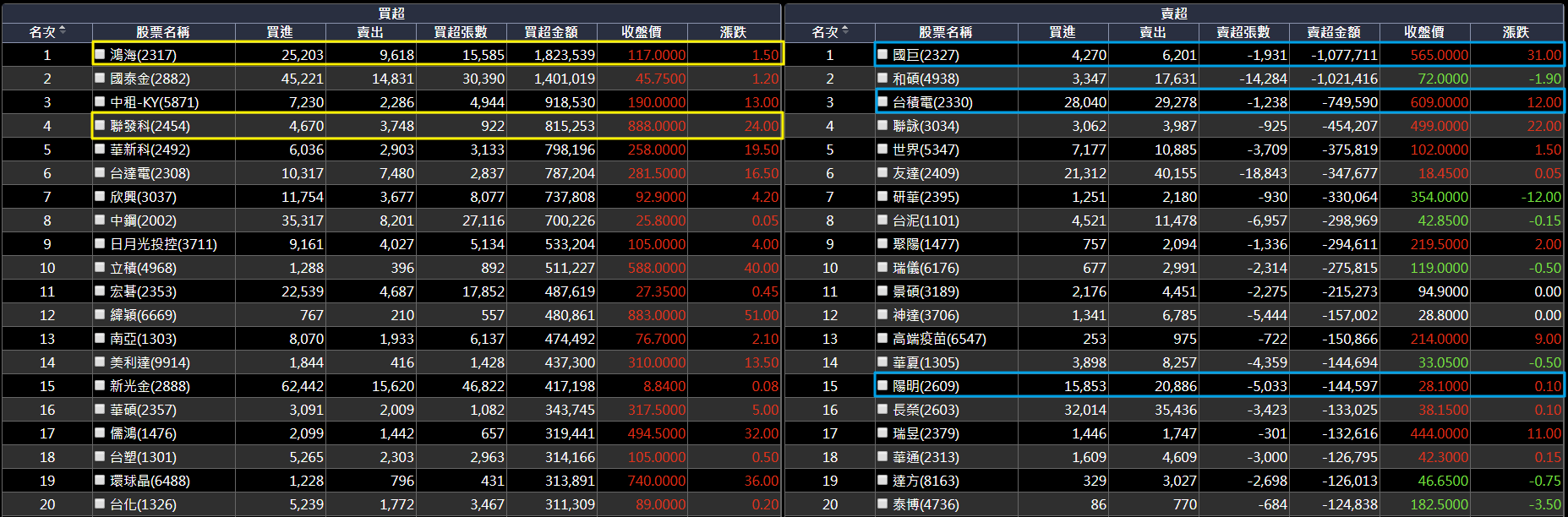
Task: Check the box next to 陽明(2609)
Action: click(882, 385)
